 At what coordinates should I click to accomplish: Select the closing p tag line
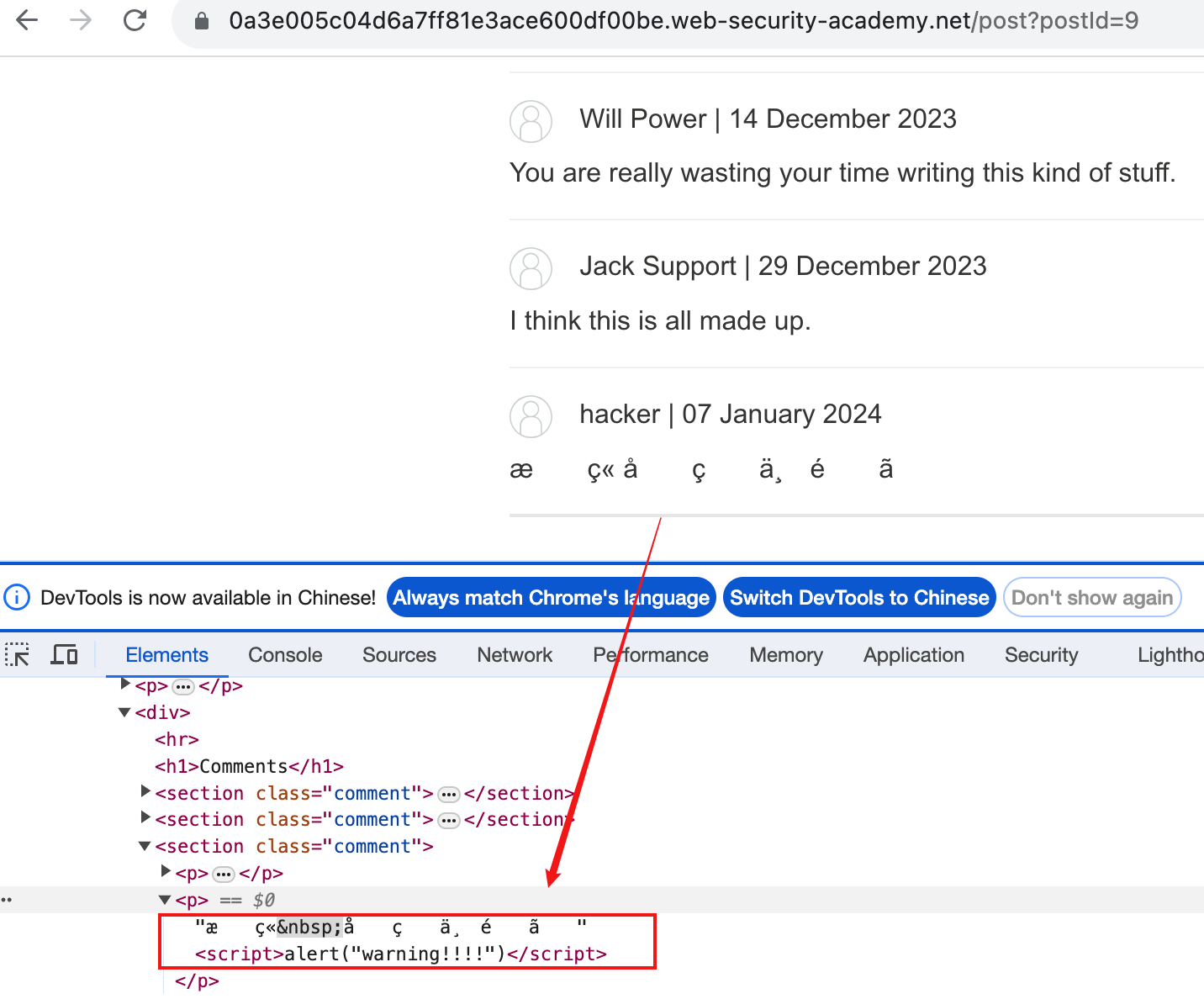coord(197,980)
